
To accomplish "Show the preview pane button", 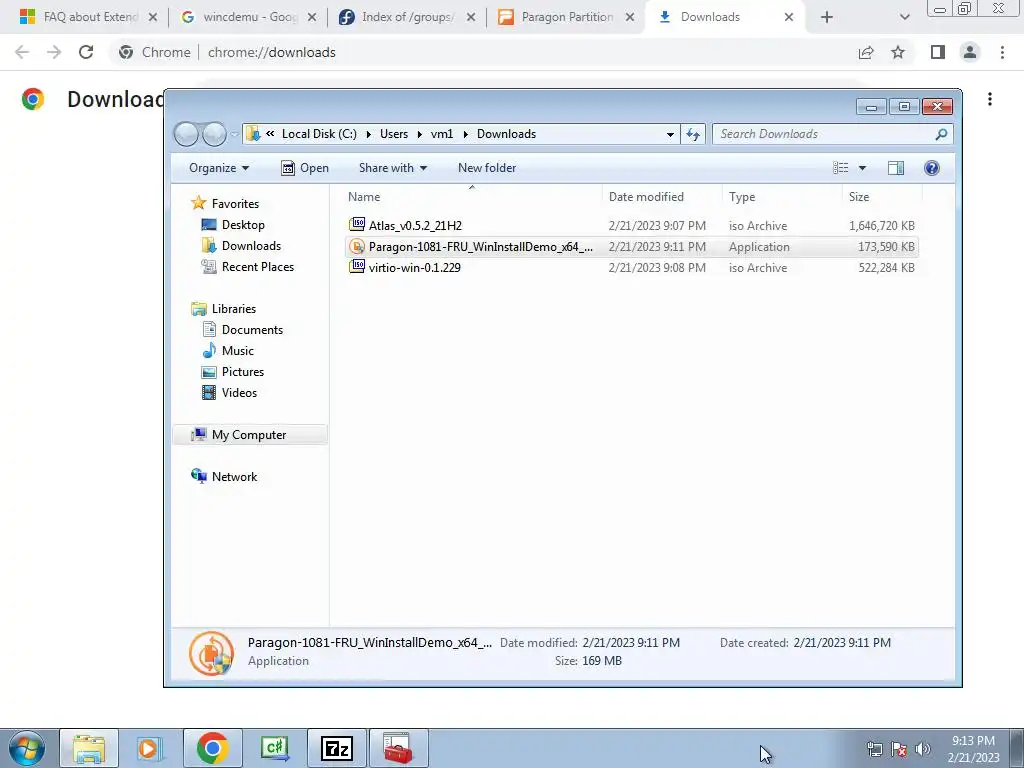I will point(896,168).
